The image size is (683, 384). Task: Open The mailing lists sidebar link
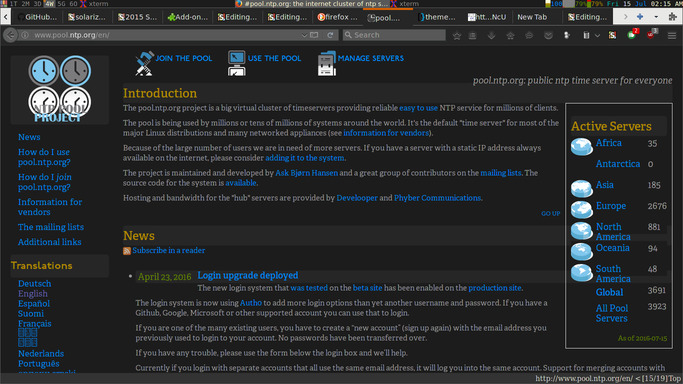(51, 227)
